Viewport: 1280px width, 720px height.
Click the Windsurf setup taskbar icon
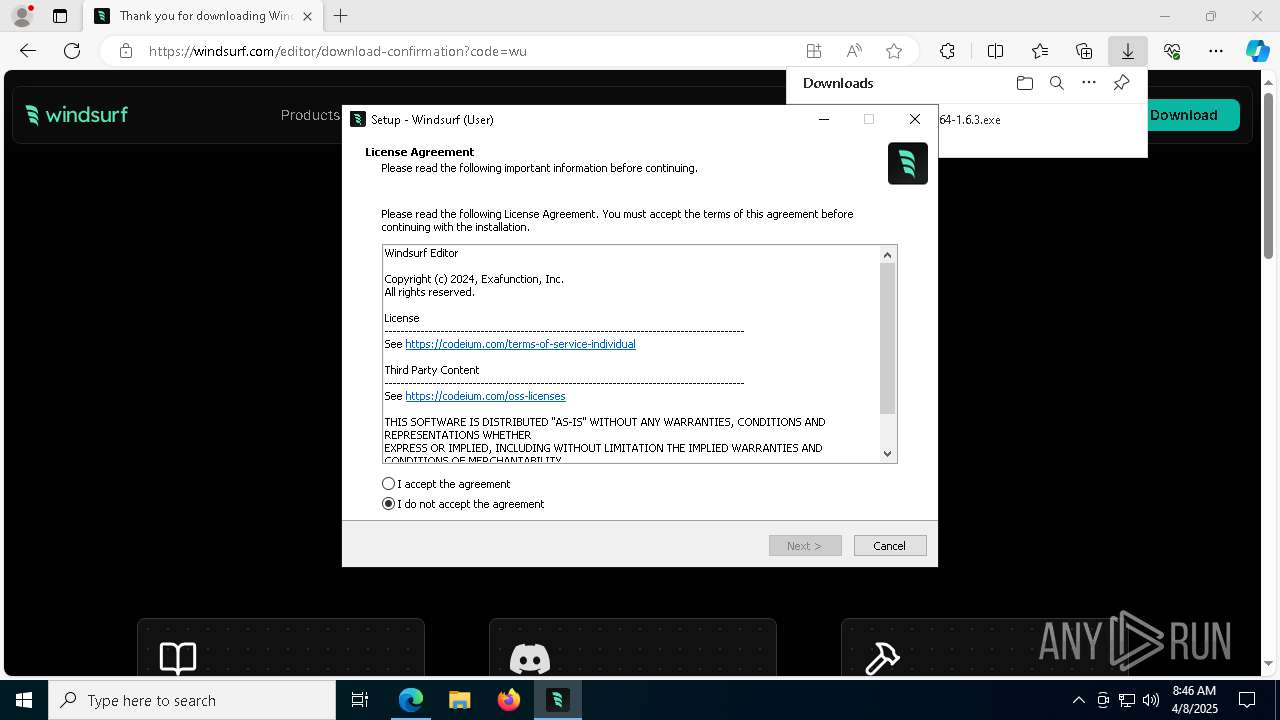click(x=557, y=700)
